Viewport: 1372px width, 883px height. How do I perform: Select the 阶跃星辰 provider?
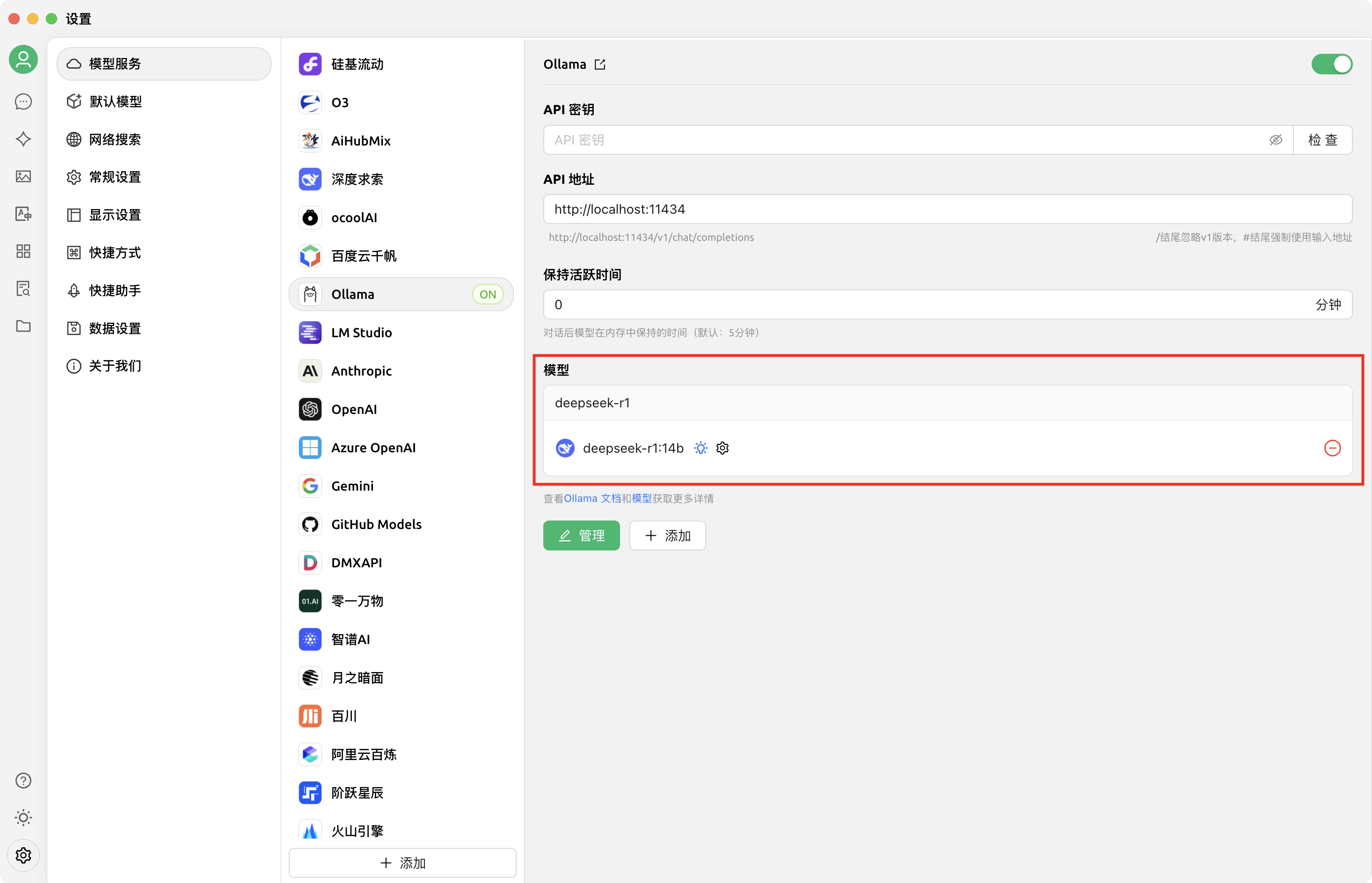(x=401, y=793)
